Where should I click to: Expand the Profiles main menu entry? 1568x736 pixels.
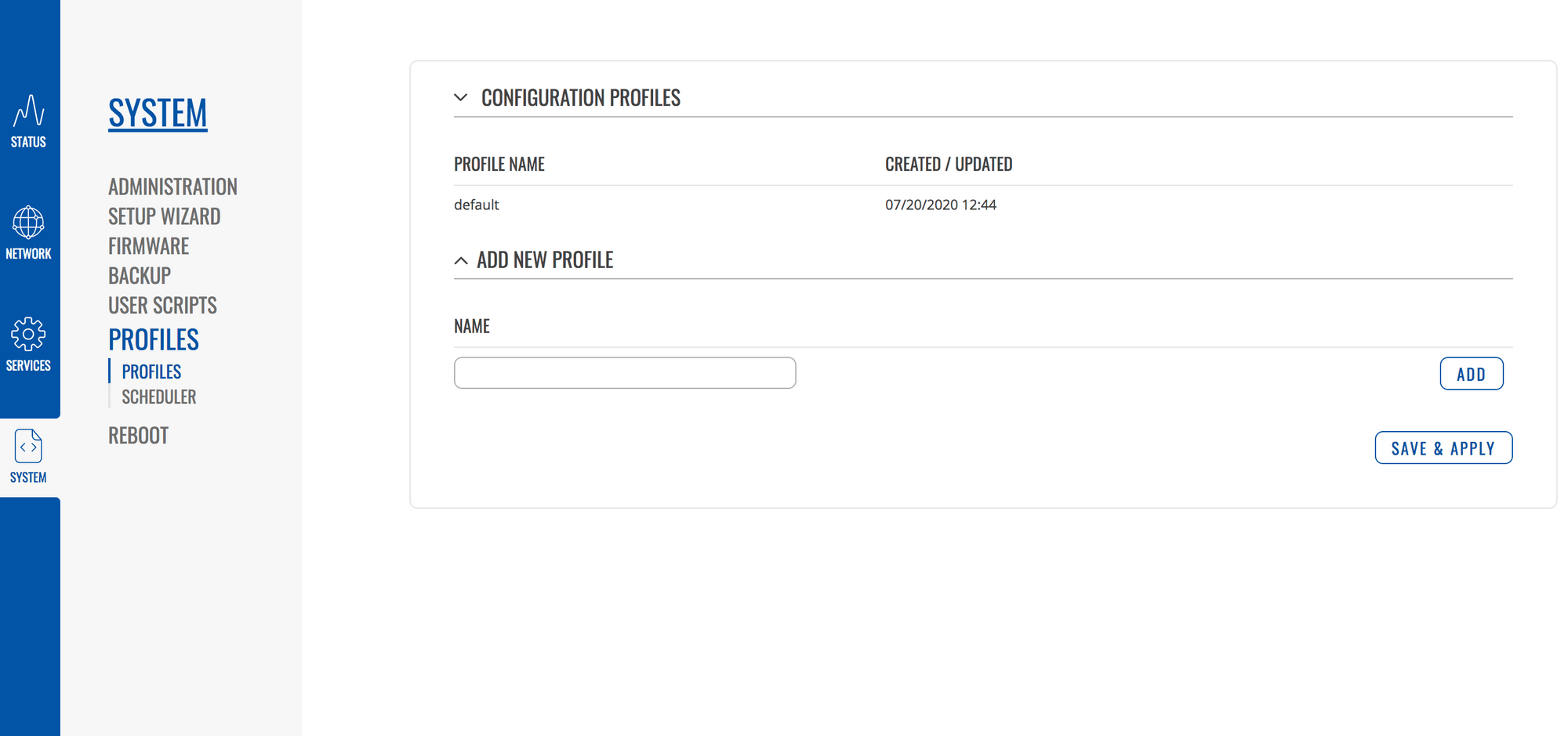tap(154, 339)
